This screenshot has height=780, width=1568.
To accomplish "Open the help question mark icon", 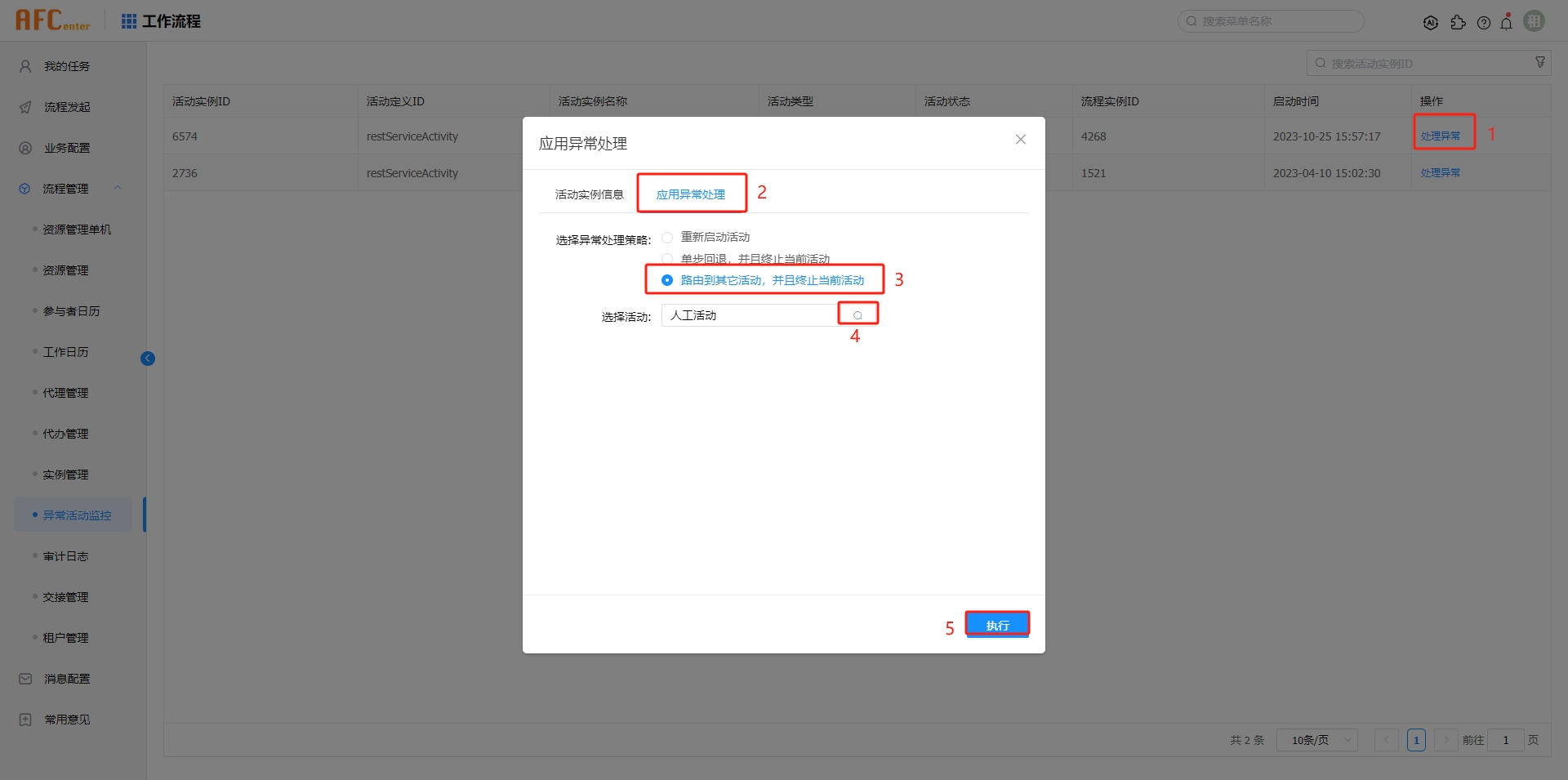I will click(x=1484, y=23).
